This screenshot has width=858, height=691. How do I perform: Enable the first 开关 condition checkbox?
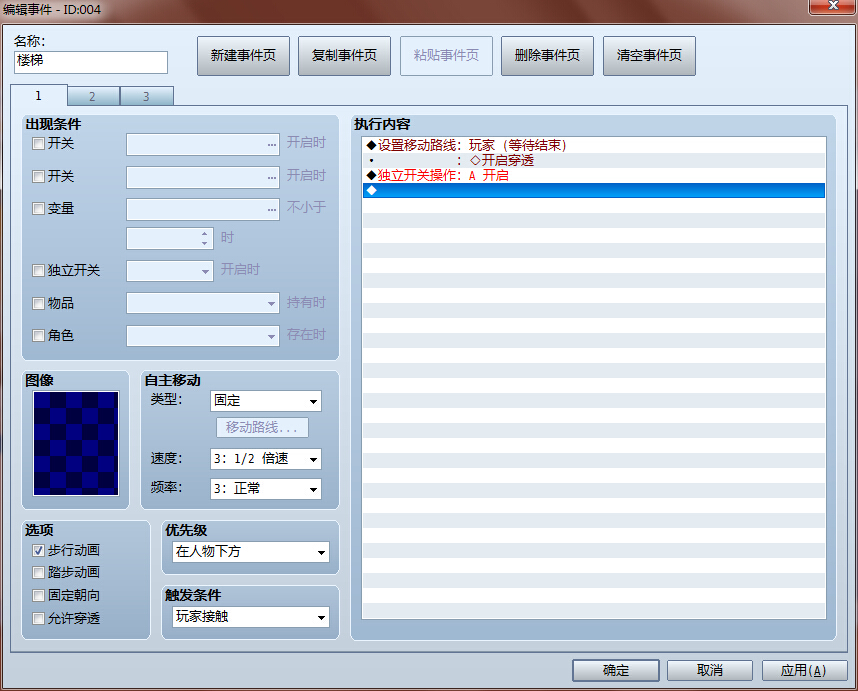point(38,144)
